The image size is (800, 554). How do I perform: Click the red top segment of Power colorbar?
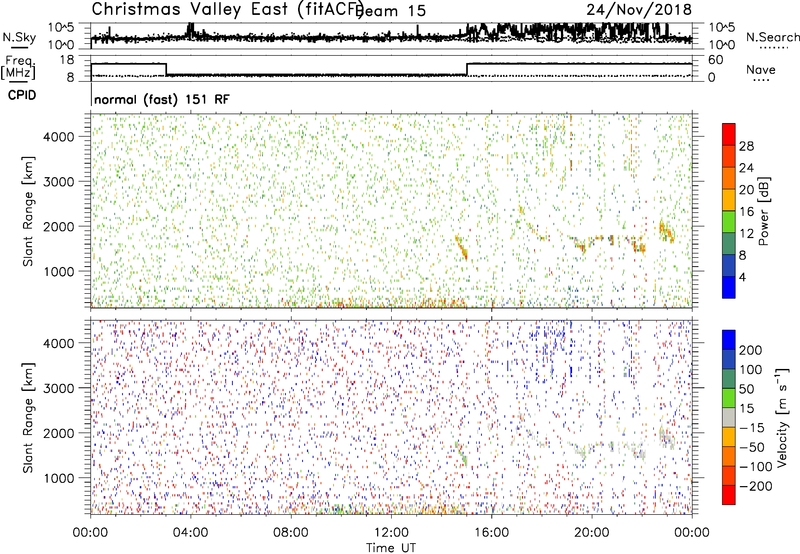point(729,134)
